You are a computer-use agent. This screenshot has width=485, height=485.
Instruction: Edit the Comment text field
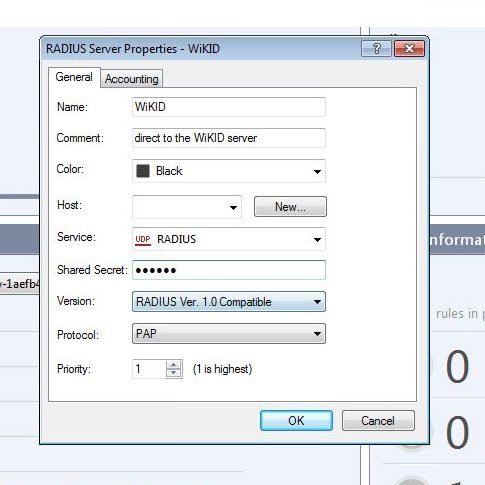tap(229, 138)
